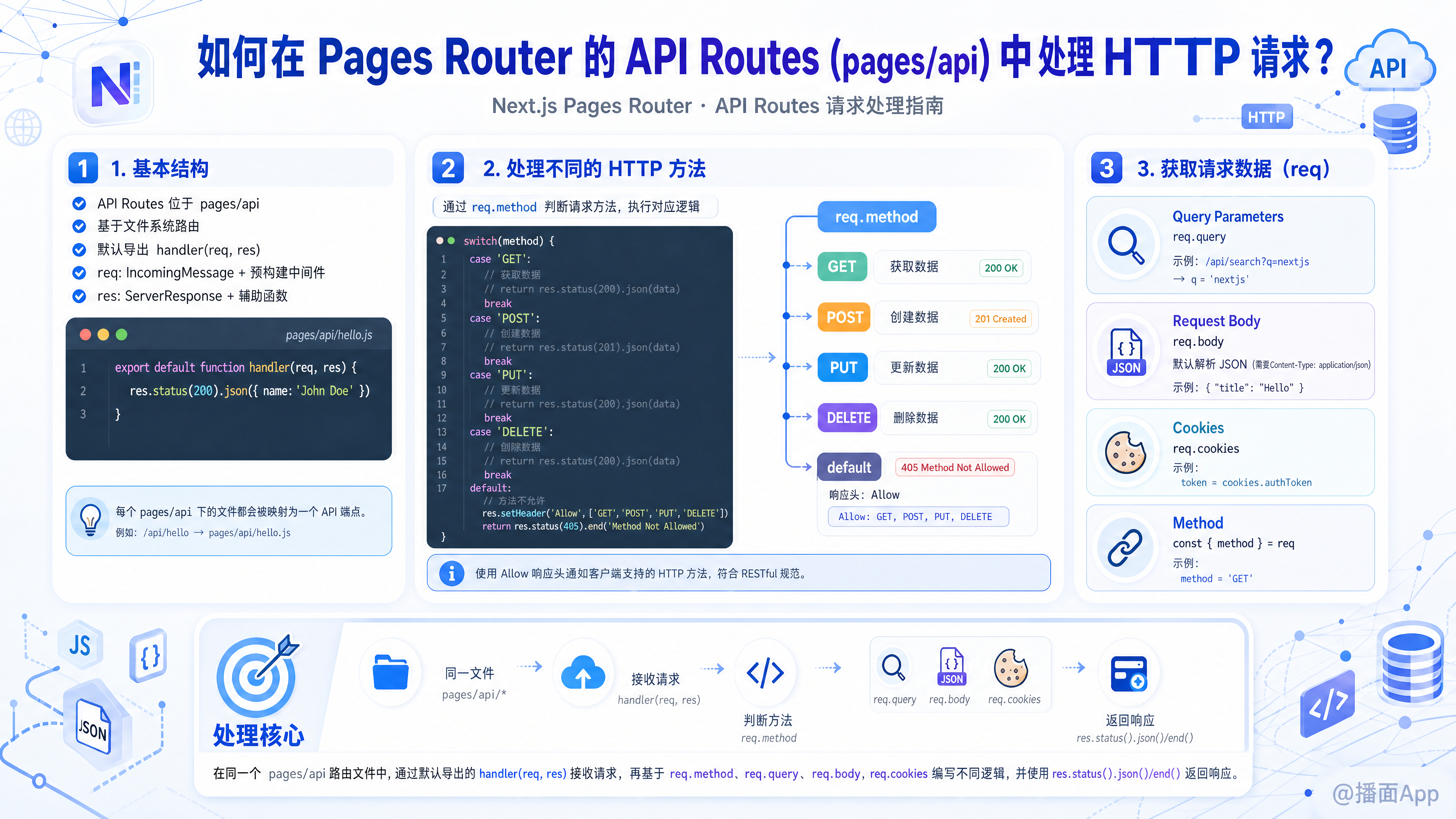This screenshot has width=1456, height=819.
Task: Click the '1. 基本结构' heading
Action: [x=160, y=168]
